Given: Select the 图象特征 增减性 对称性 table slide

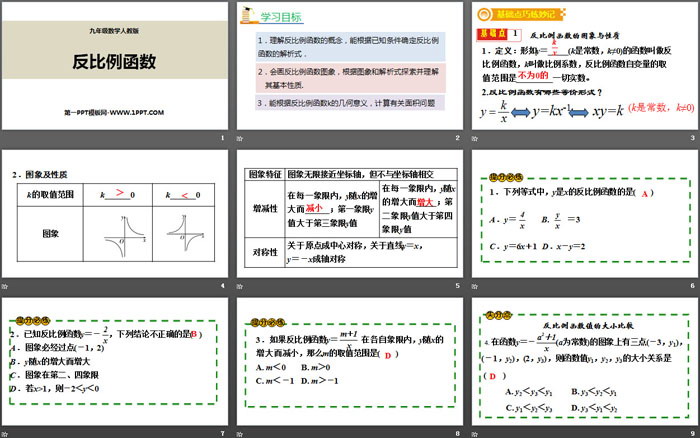Looking at the screenshot, I should pos(350,213).
